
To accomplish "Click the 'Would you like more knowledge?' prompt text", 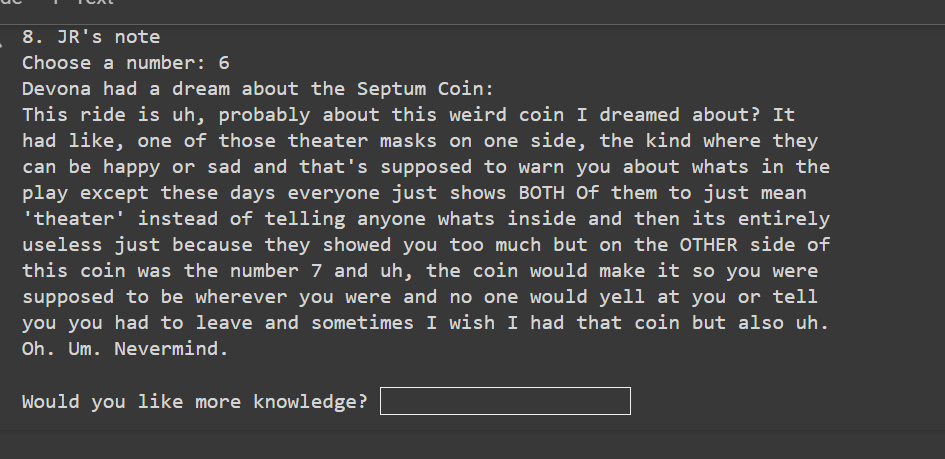I will (x=195, y=402).
